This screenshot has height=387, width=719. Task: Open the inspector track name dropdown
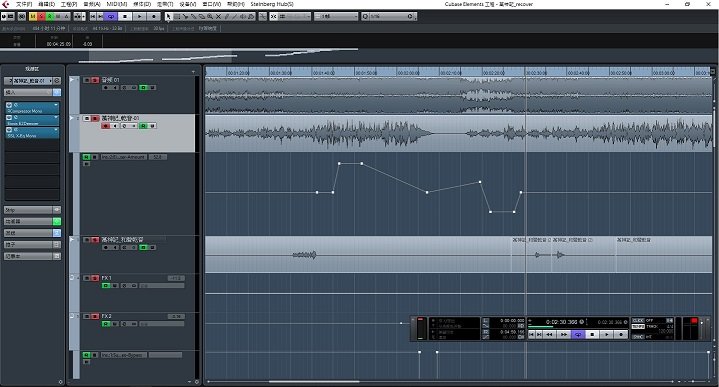tap(32, 81)
